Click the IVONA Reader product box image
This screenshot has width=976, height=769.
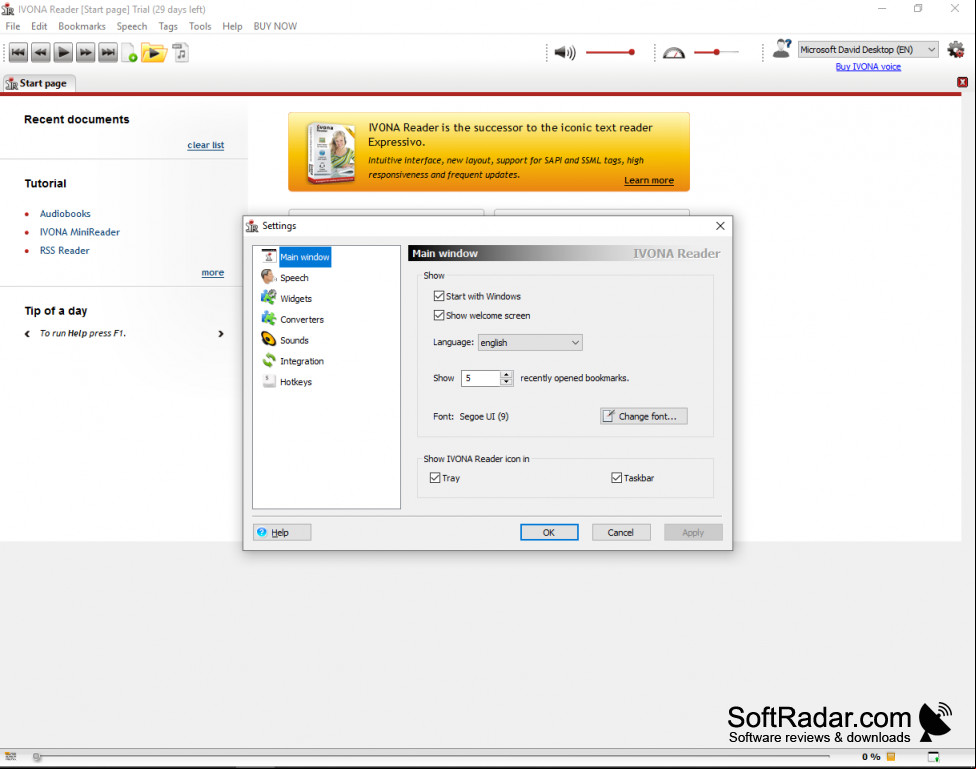pos(332,153)
